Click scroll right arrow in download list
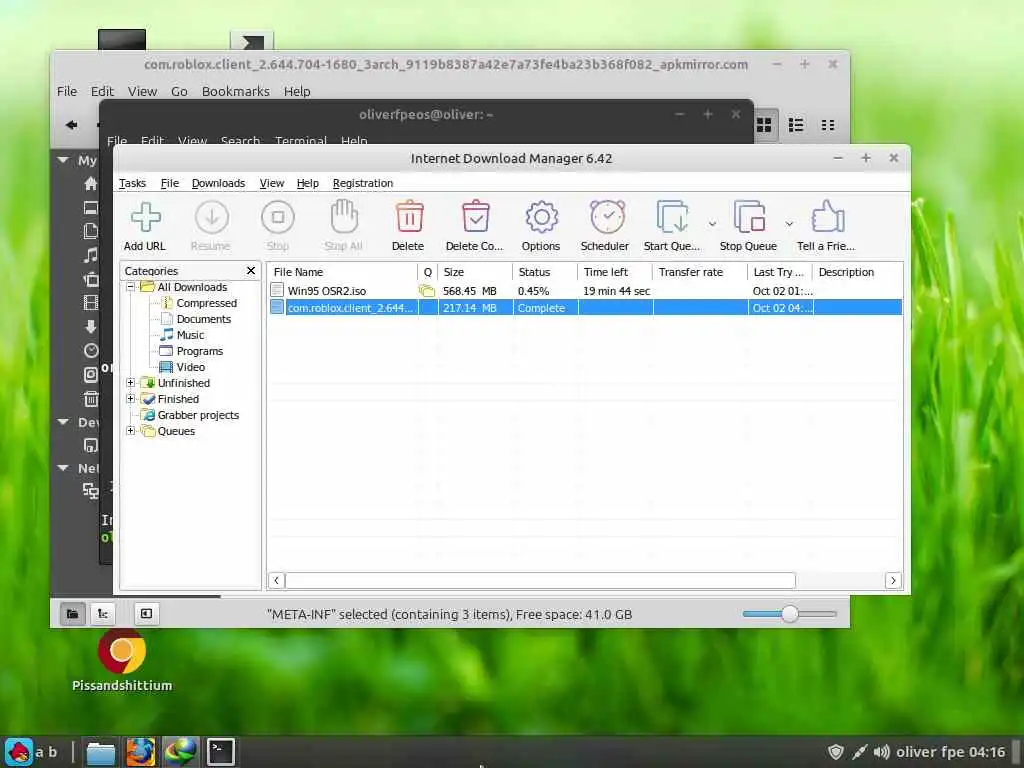The width and height of the screenshot is (1024, 768). pos(893,580)
